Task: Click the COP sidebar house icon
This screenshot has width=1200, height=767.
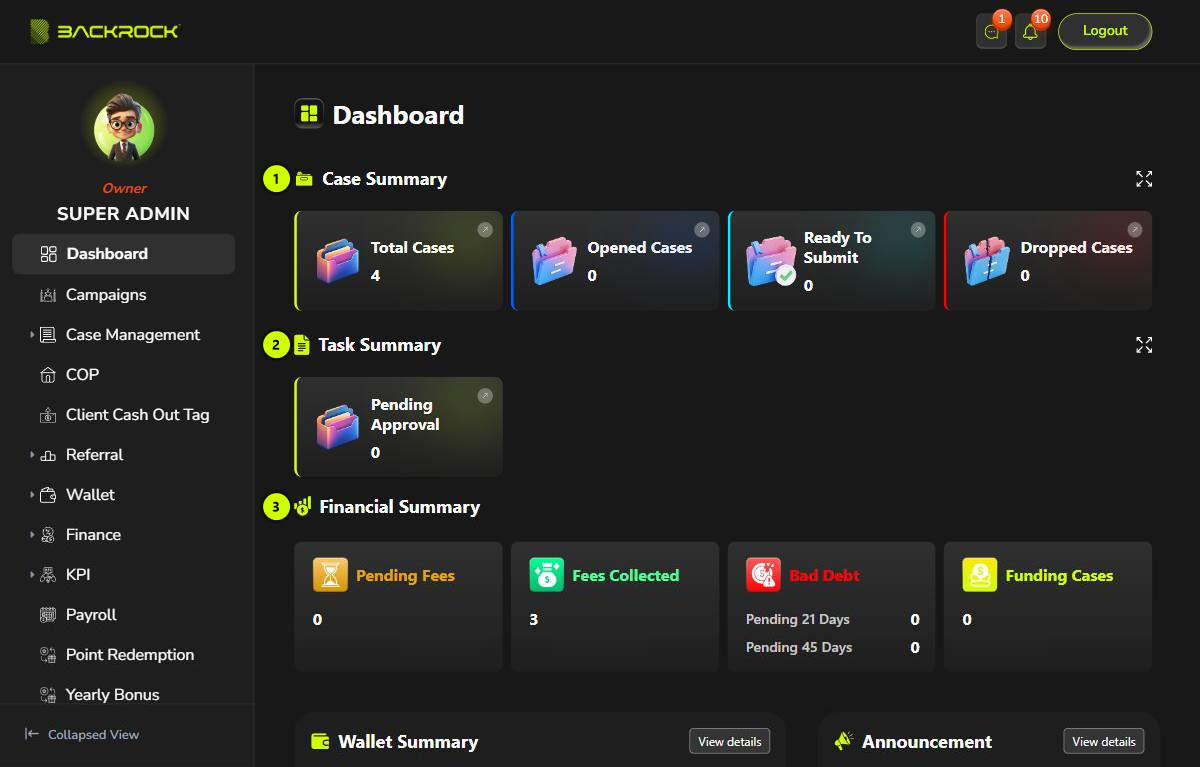Action: tap(48, 375)
